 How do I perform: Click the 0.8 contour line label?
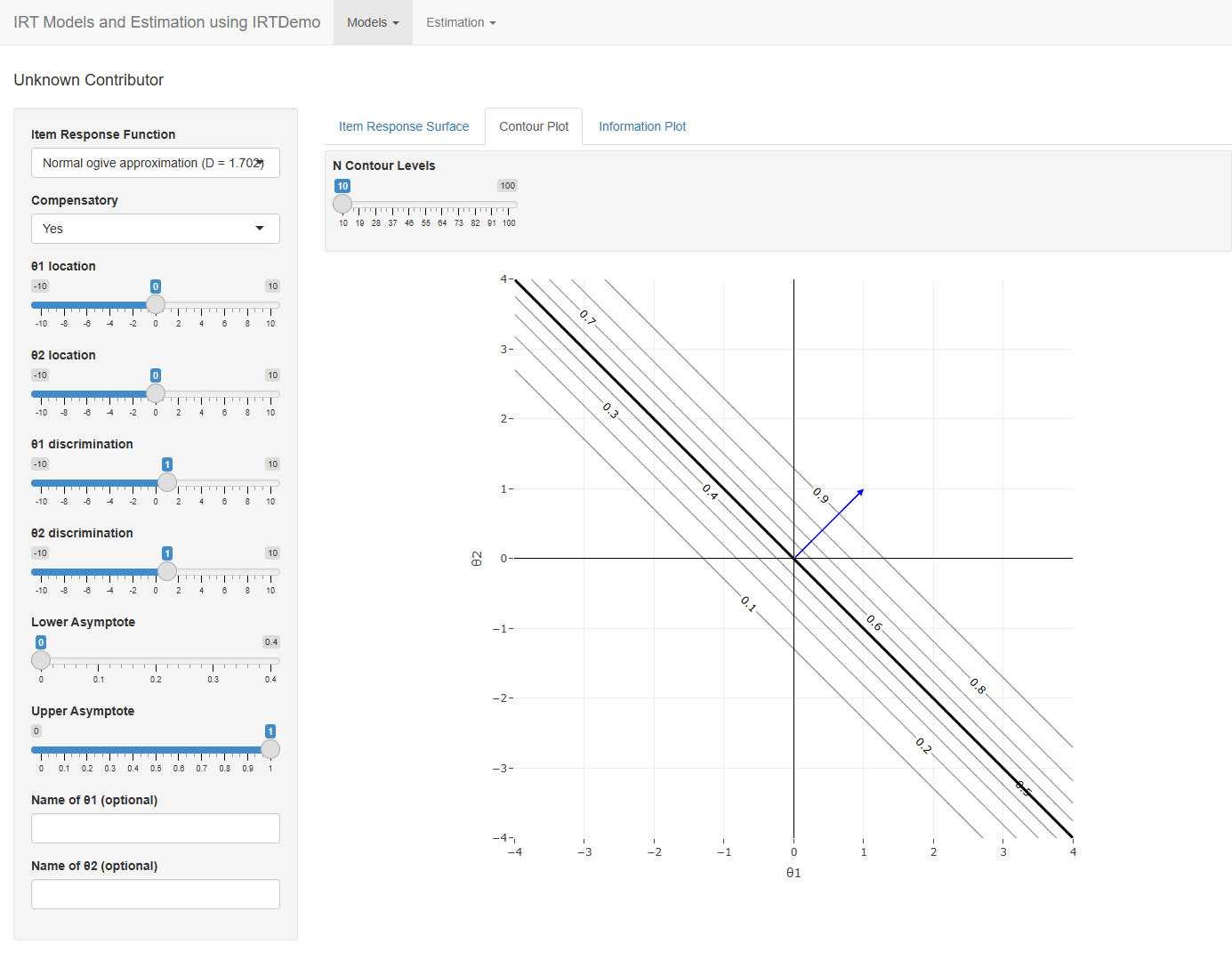coord(978,686)
